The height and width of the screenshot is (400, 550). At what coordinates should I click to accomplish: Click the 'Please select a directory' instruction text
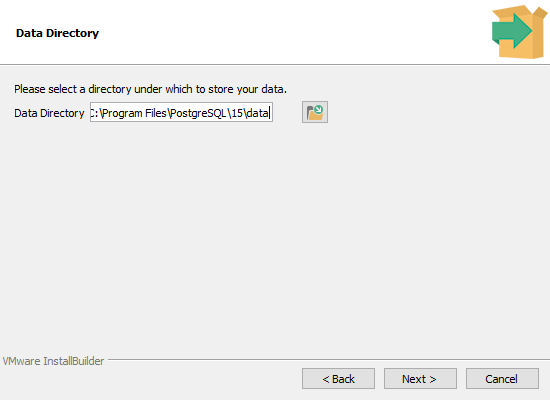coord(150,89)
